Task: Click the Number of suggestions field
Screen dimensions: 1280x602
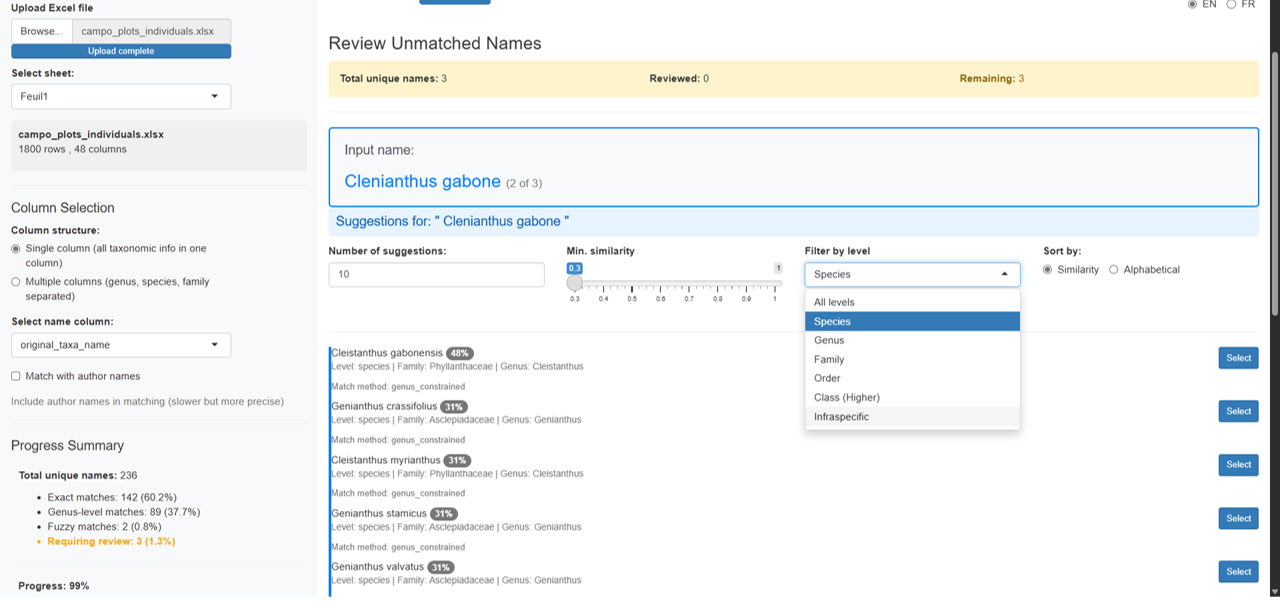Action: click(436, 275)
